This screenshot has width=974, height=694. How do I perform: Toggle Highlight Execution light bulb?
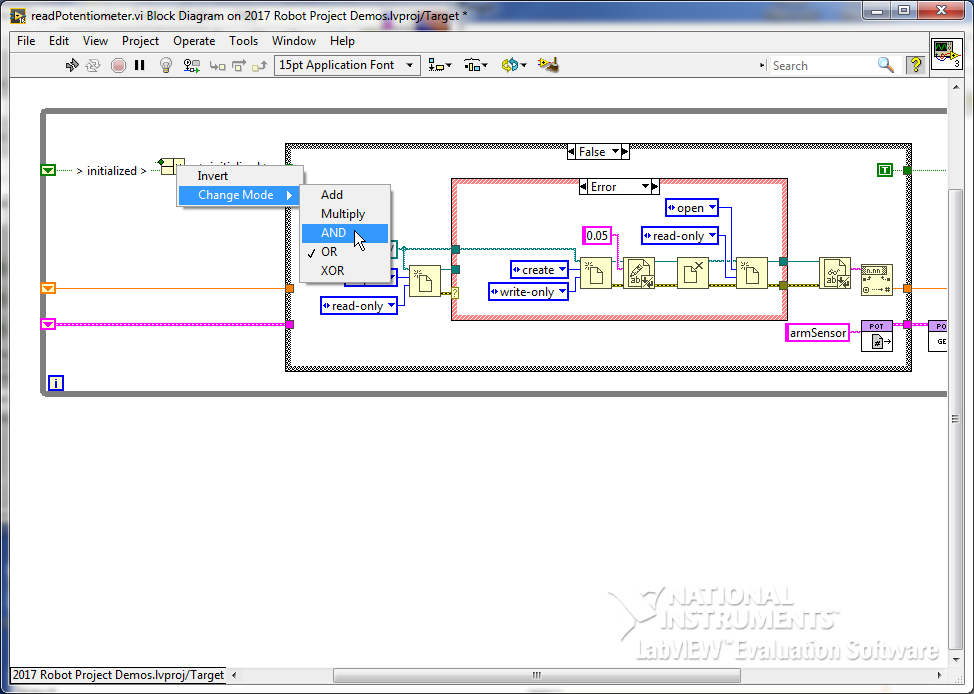tap(166, 65)
